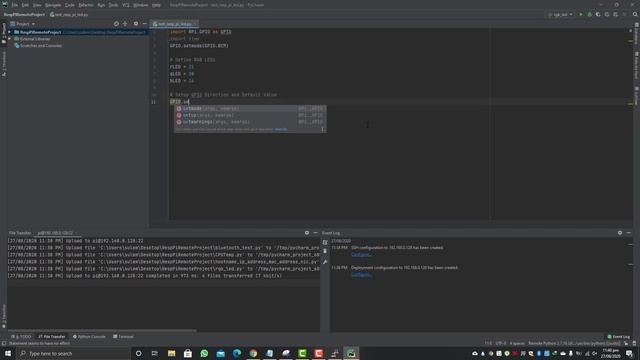Click the Project vertical tool window button
Screen dimensions: 640x360
tap(4, 33)
